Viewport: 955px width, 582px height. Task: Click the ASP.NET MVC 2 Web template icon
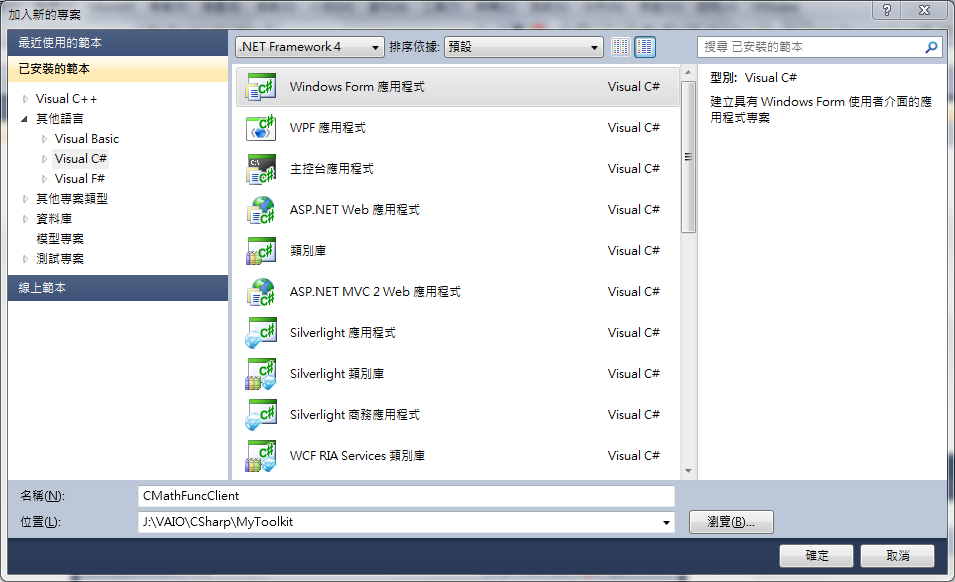tap(261, 292)
